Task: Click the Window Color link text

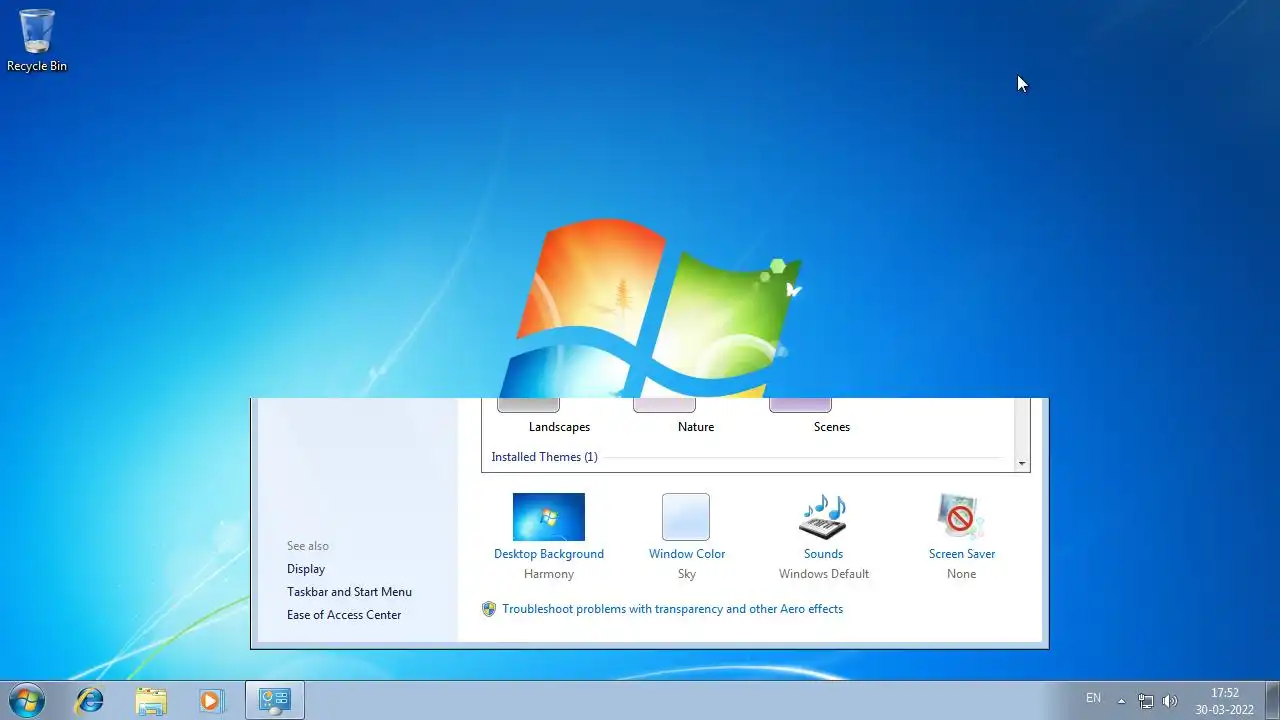Action: [687, 554]
